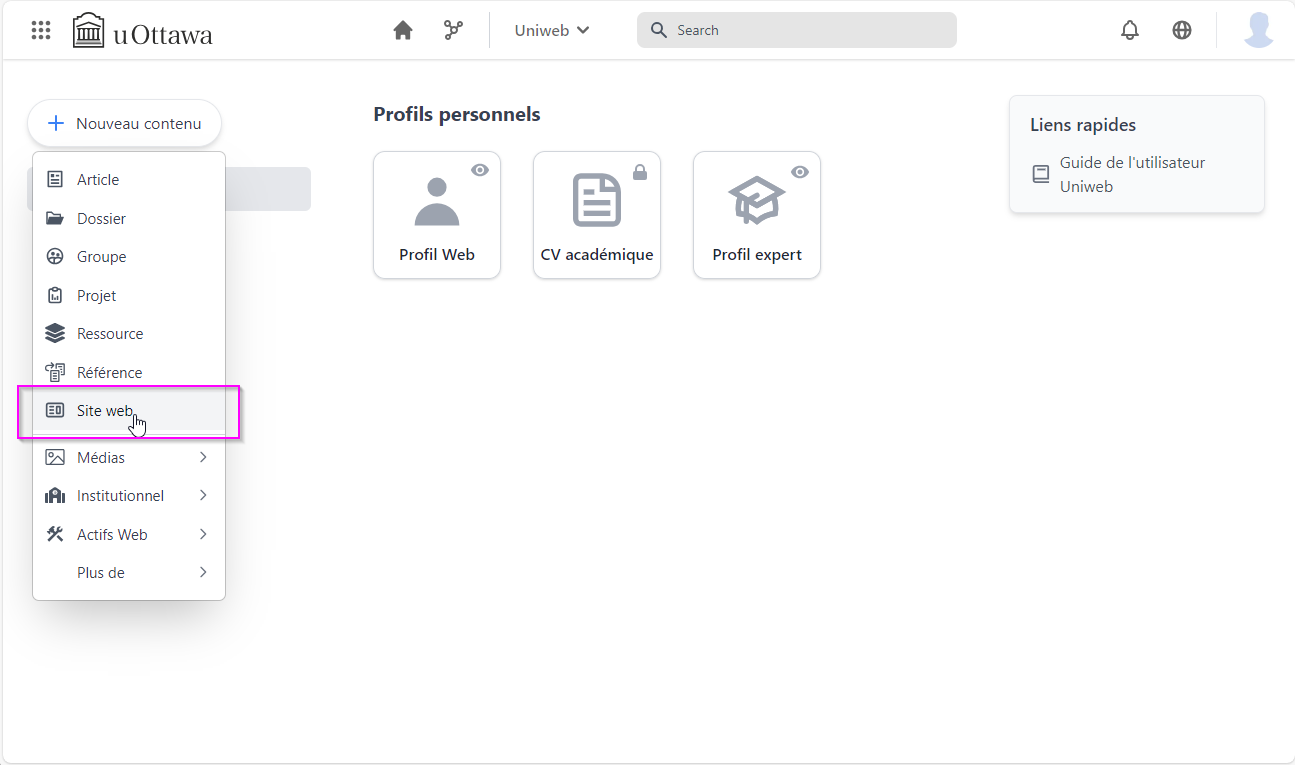The image size is (1295, 765).
Task: Open the user avatar menu
Action: (x=1259, y=30)
